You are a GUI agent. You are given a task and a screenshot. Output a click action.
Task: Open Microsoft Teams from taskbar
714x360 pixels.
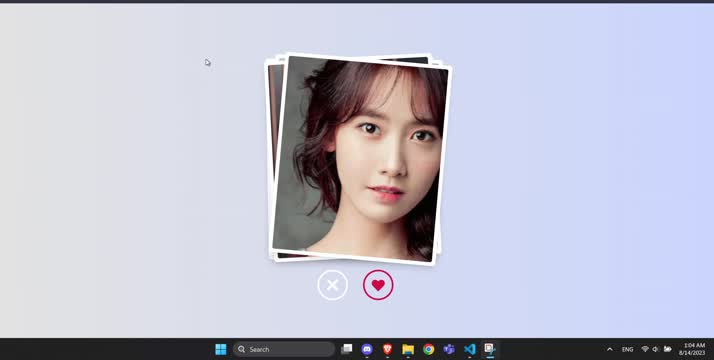click(x=449, y=349)
